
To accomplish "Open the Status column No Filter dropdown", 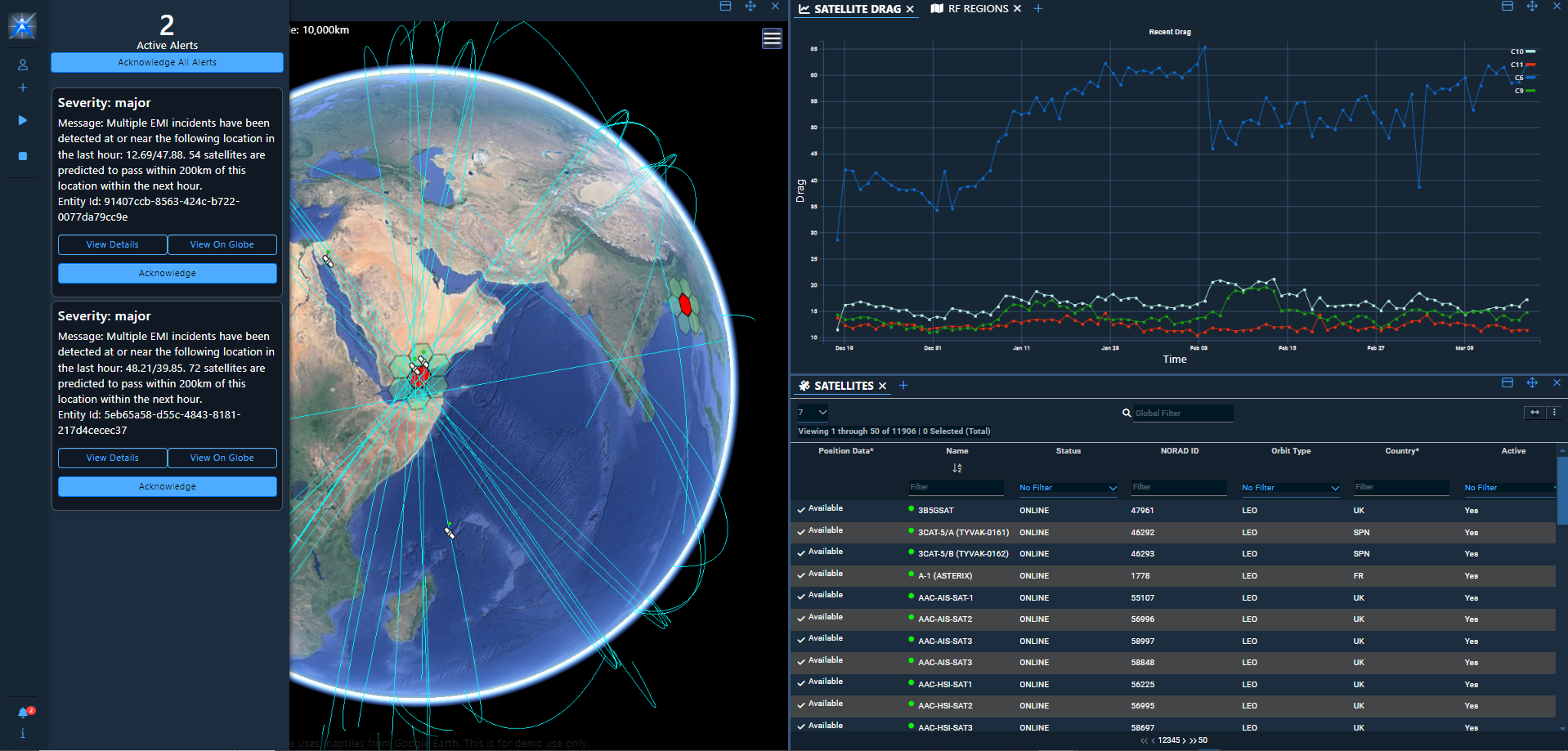I will click(x=1068, y=488).
